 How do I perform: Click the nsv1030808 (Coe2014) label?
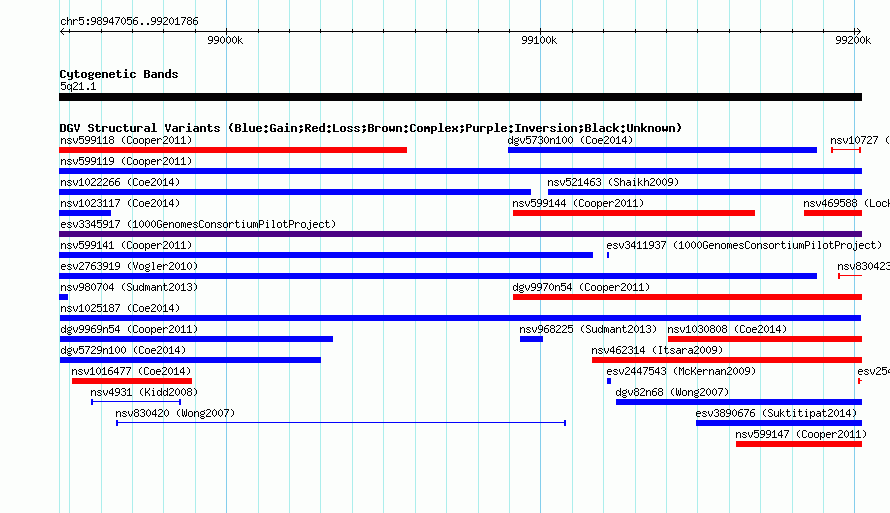727,329
